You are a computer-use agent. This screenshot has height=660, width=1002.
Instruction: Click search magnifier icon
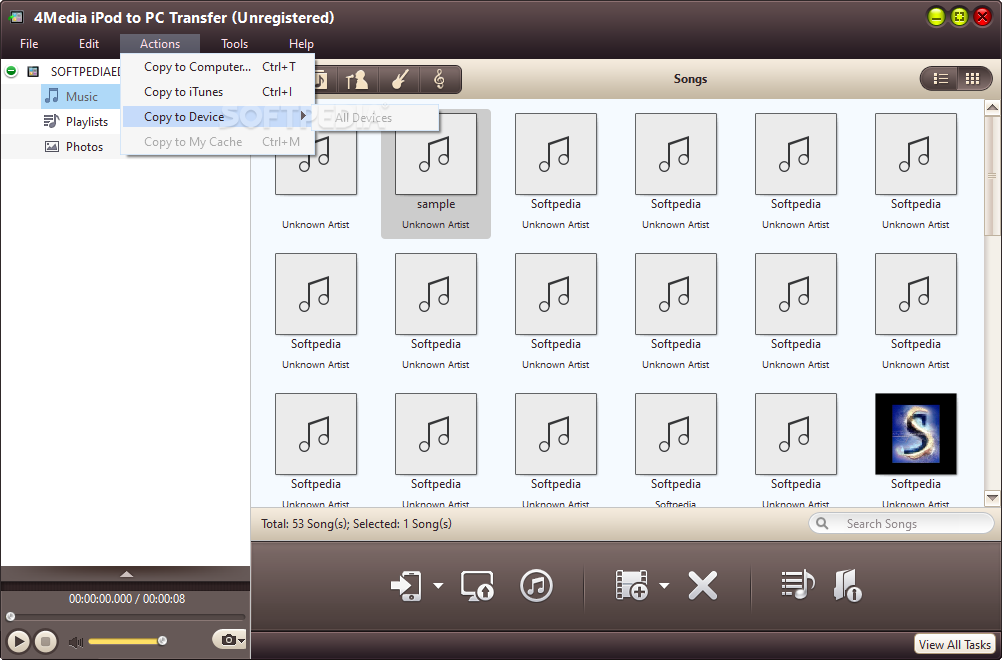[822, 523]
